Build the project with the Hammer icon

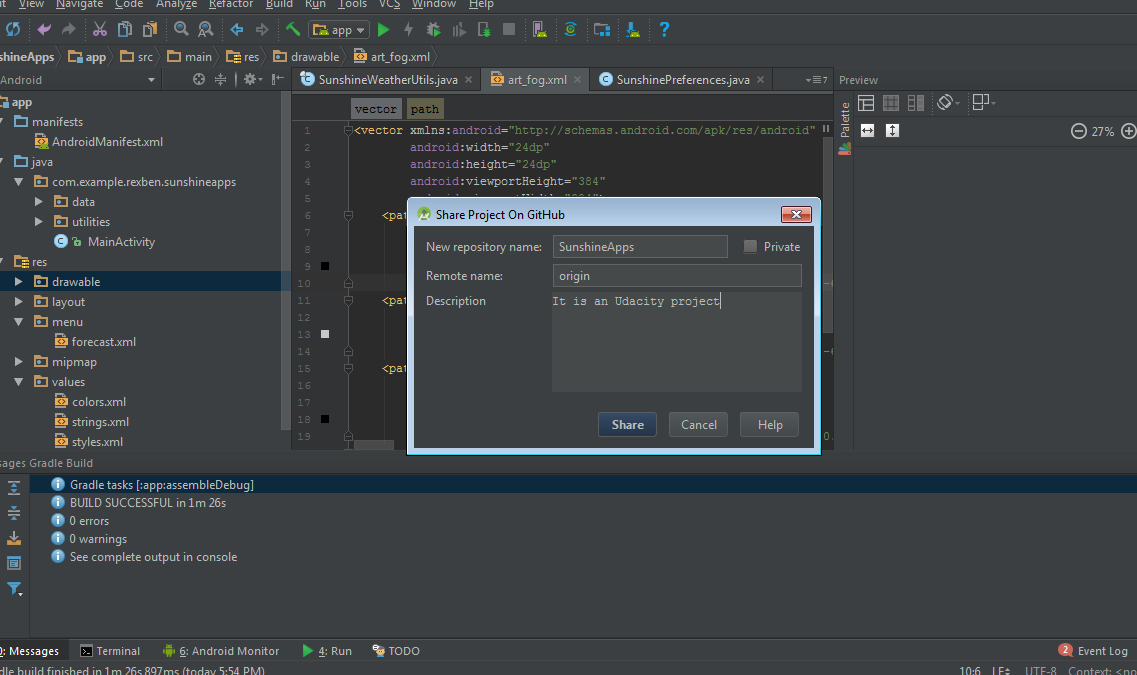click(x=293, y=29)
